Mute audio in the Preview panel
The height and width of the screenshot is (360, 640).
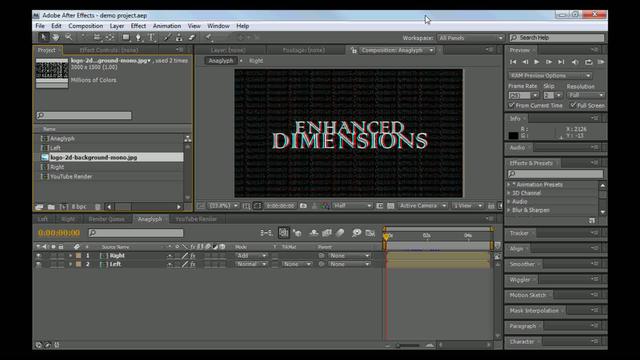pyautogui.click(x=575, y=62)
